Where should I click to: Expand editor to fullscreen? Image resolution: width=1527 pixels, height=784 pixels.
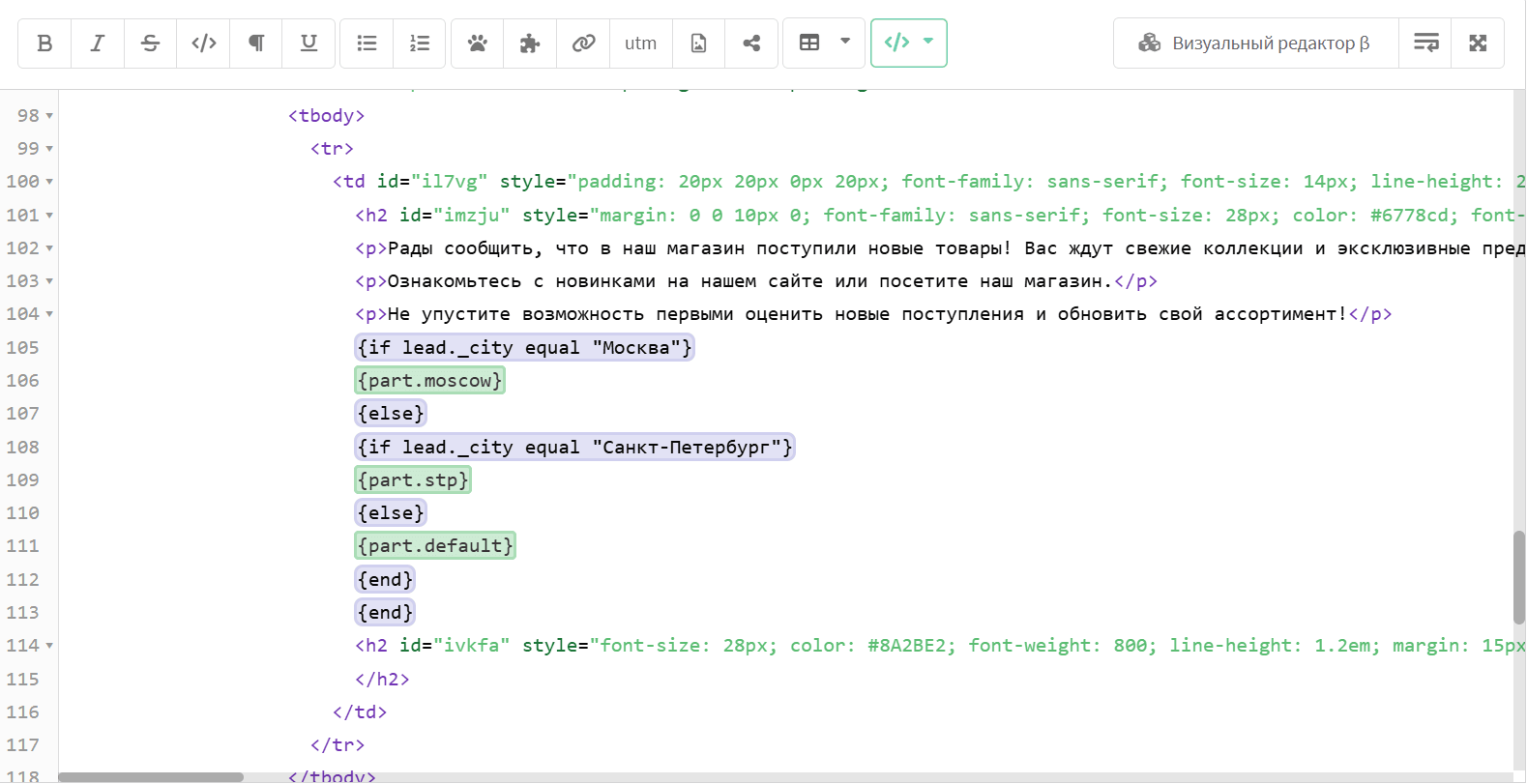tap(1478, 44)
